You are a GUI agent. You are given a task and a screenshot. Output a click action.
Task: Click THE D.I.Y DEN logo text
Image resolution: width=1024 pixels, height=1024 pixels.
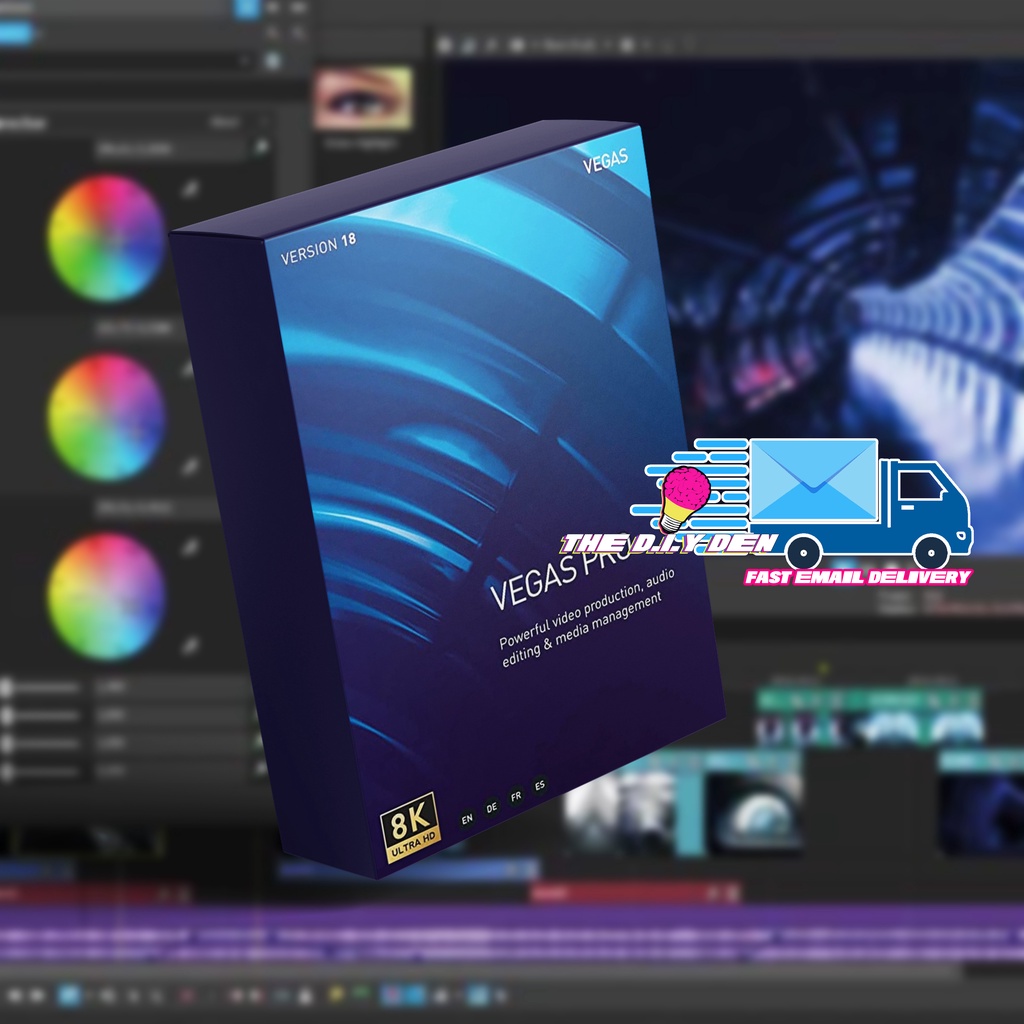[668, 544]
